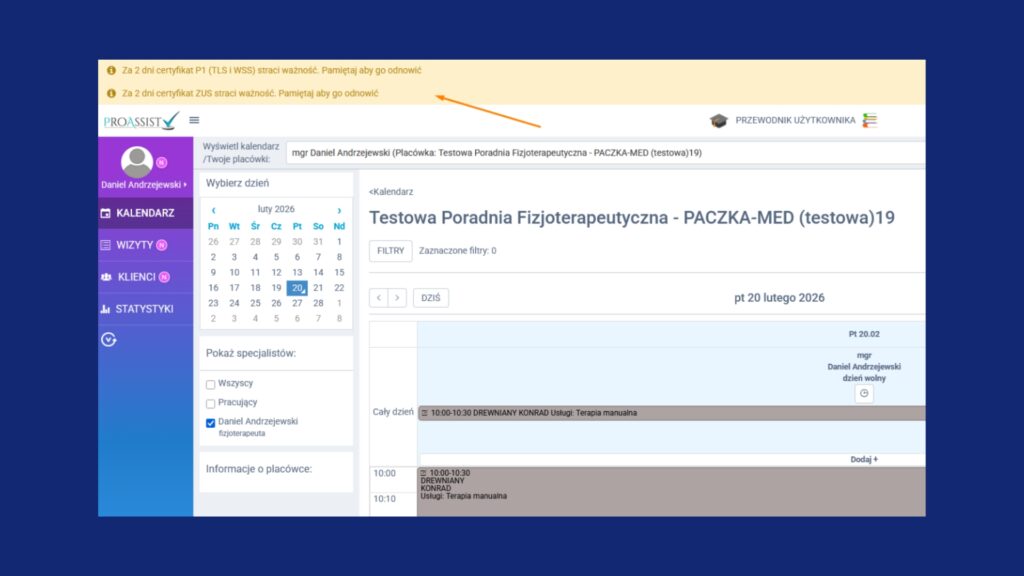Open the FILTRY filter options

click(x=390, y=251)
